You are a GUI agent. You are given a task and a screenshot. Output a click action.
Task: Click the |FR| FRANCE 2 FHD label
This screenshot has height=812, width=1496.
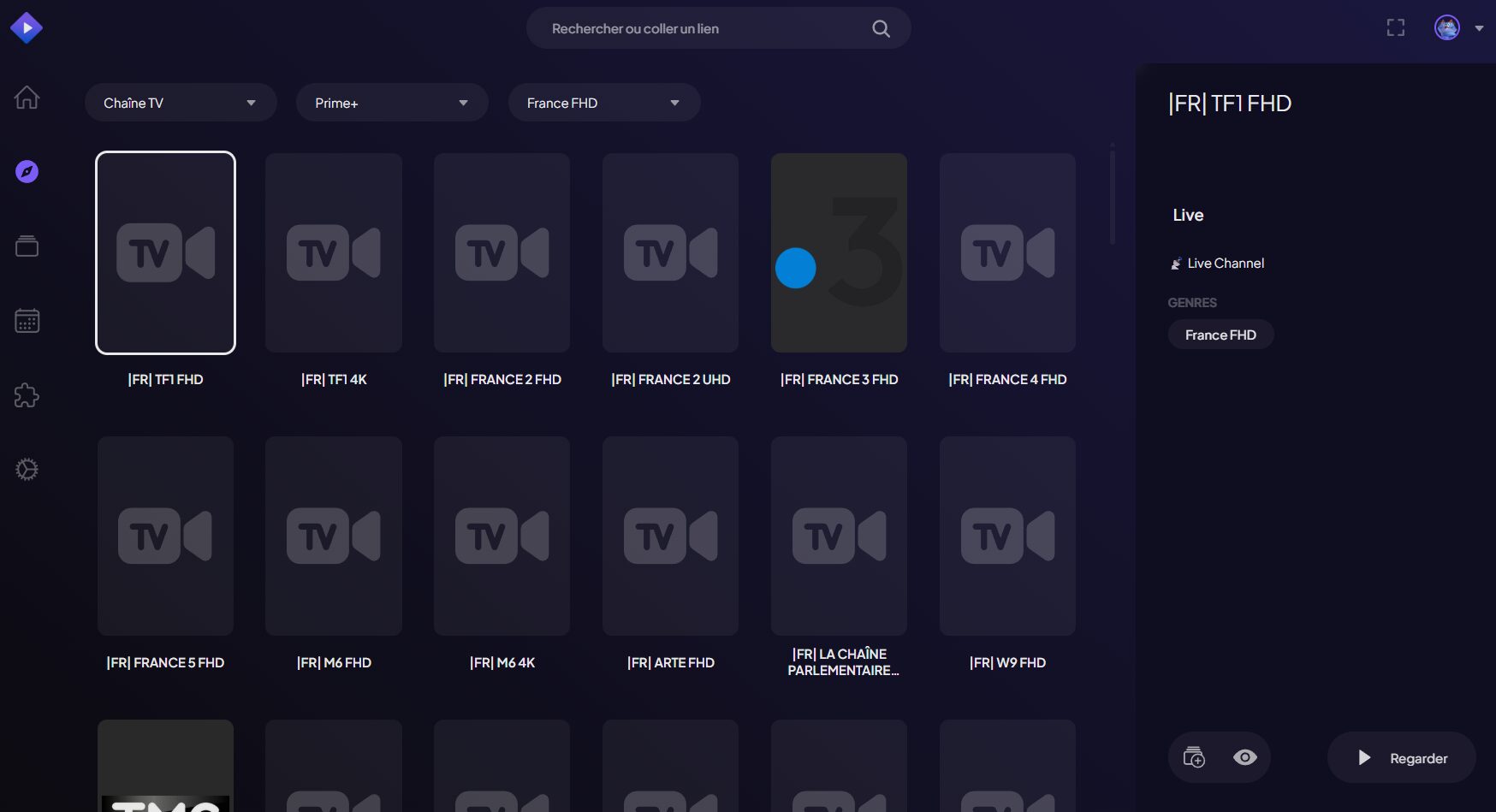click(x=502, y=379)
